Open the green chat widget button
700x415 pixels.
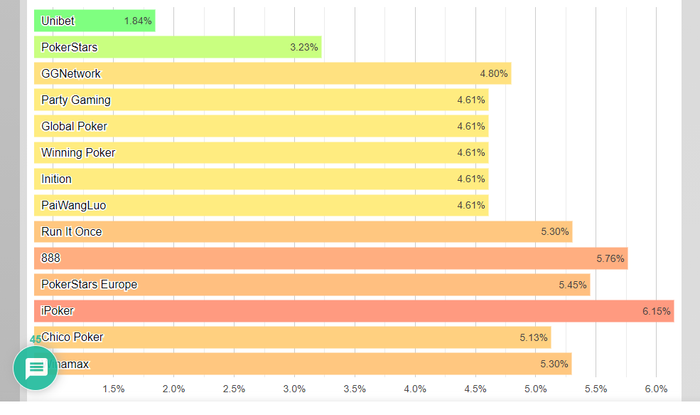point(37,368)
